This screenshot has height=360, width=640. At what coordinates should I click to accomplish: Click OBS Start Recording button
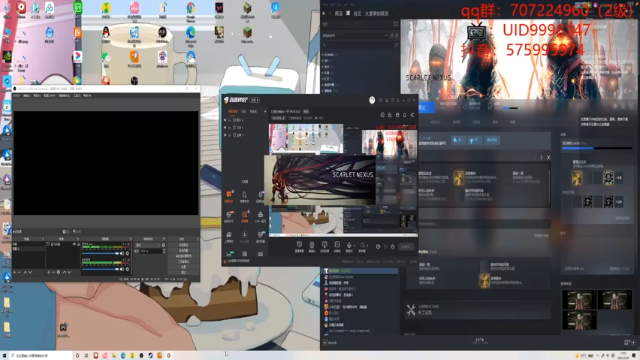tap(184, 250)
